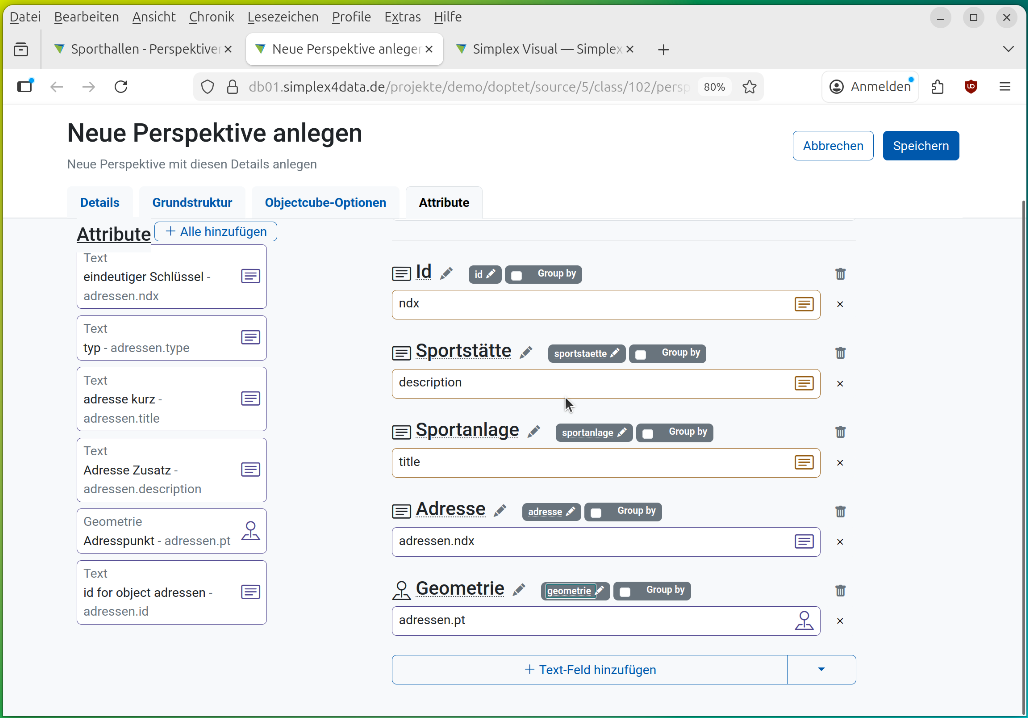Switch to the Grundstruktur tab
Image resolution: width=1028 pixels, height=718 pixels.
[x=192, y=203]
